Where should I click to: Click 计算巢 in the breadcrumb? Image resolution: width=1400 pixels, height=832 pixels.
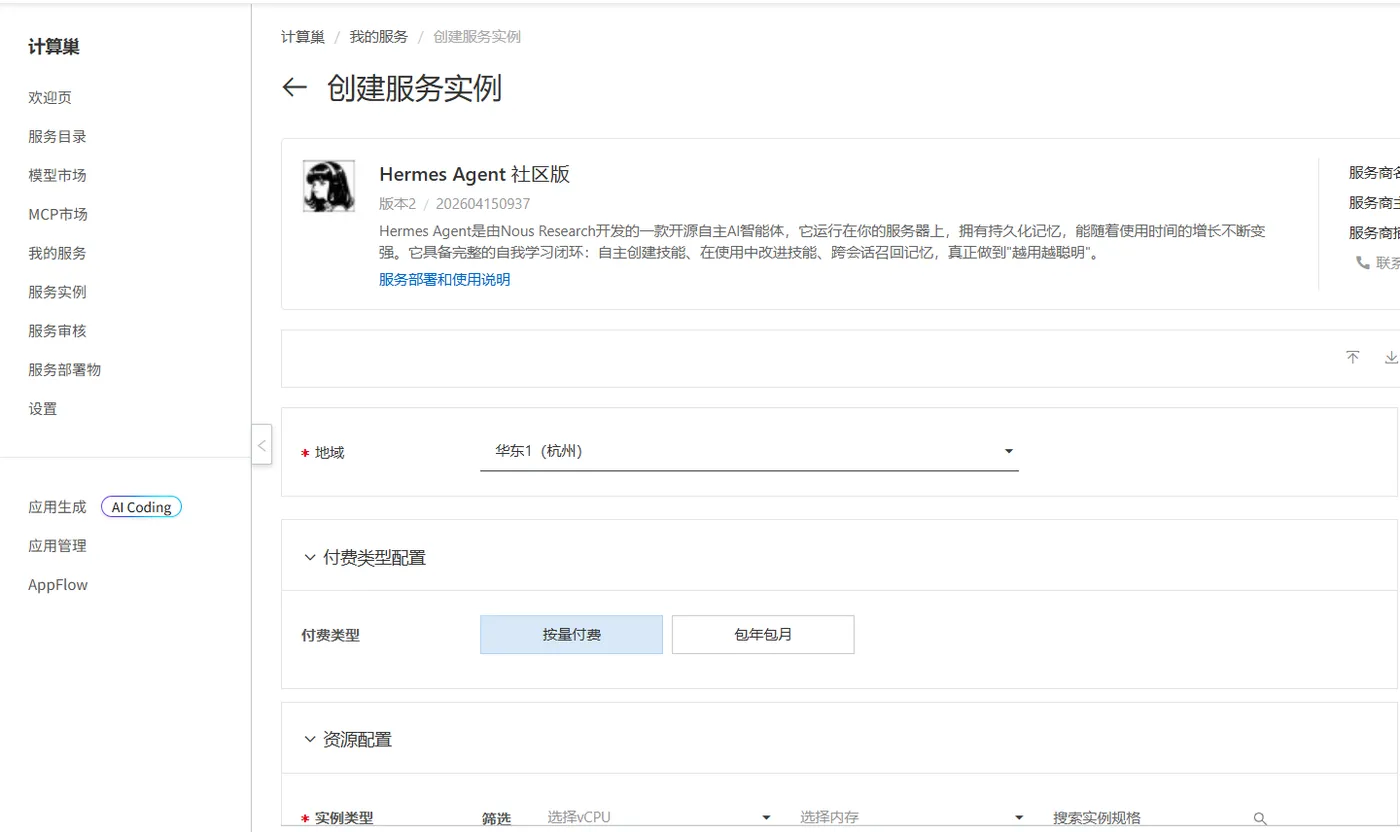(x=303, y=37)
